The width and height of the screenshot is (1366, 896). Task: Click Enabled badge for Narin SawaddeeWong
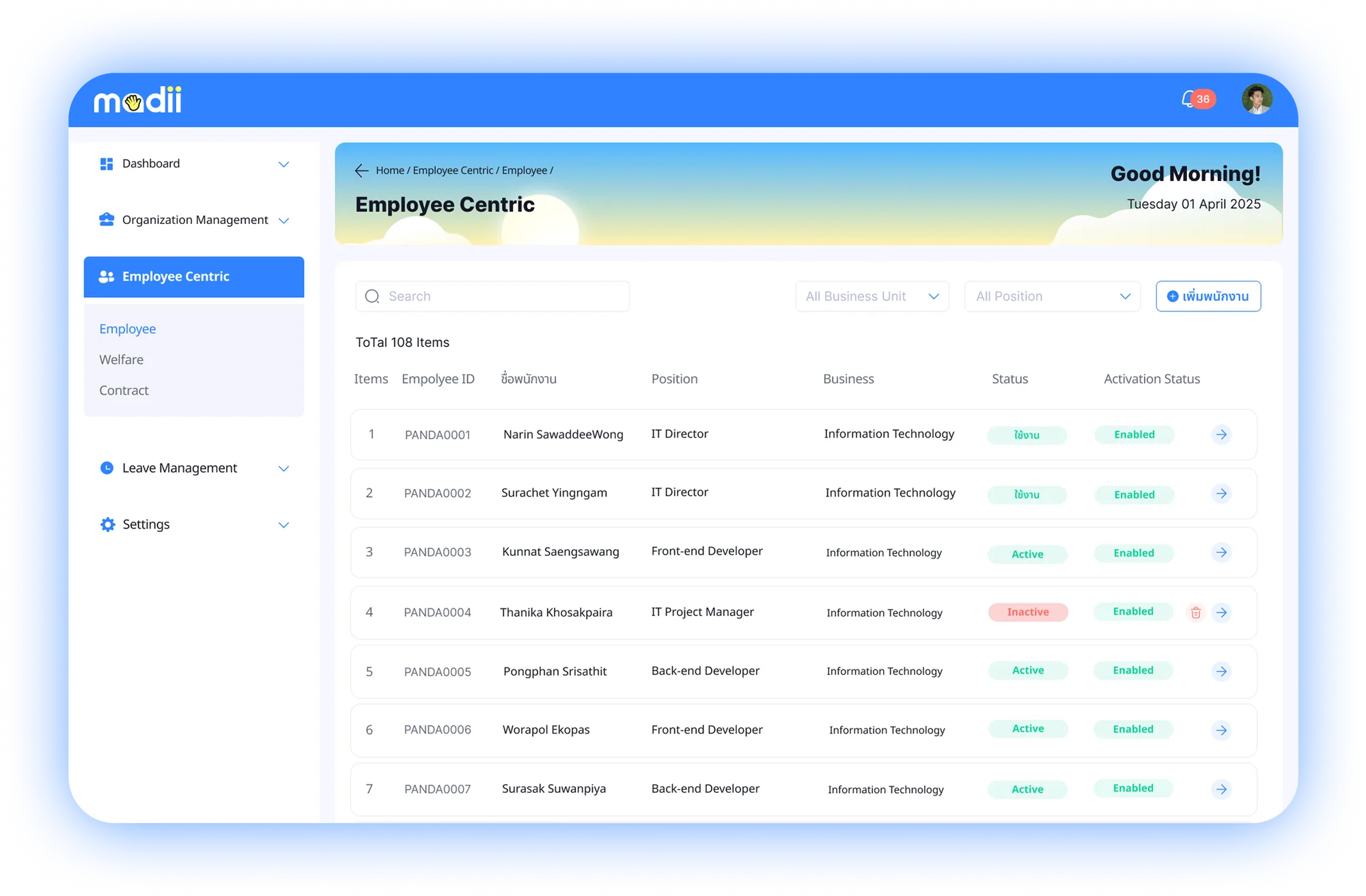(1134, 434)
